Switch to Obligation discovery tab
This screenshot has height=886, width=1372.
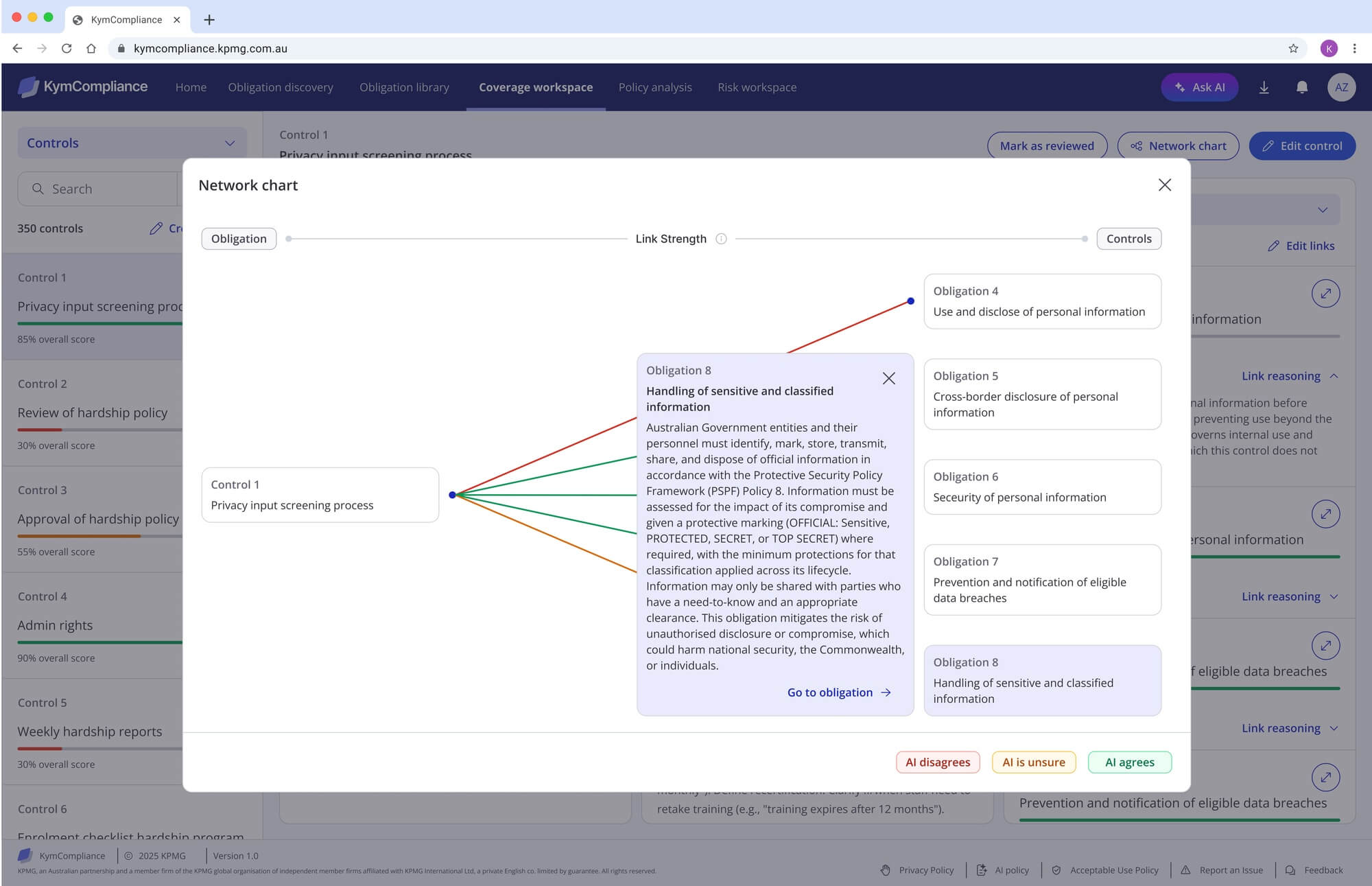281,87
